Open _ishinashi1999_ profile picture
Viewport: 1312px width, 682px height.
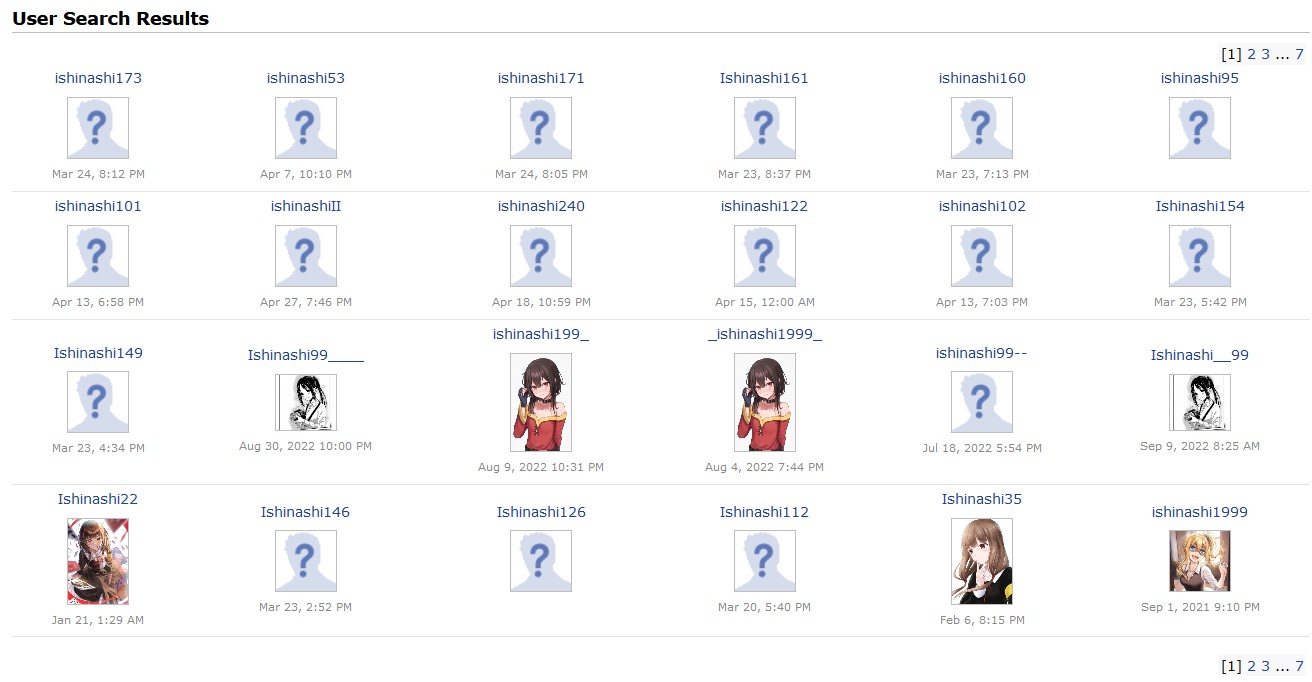[765, 402]
